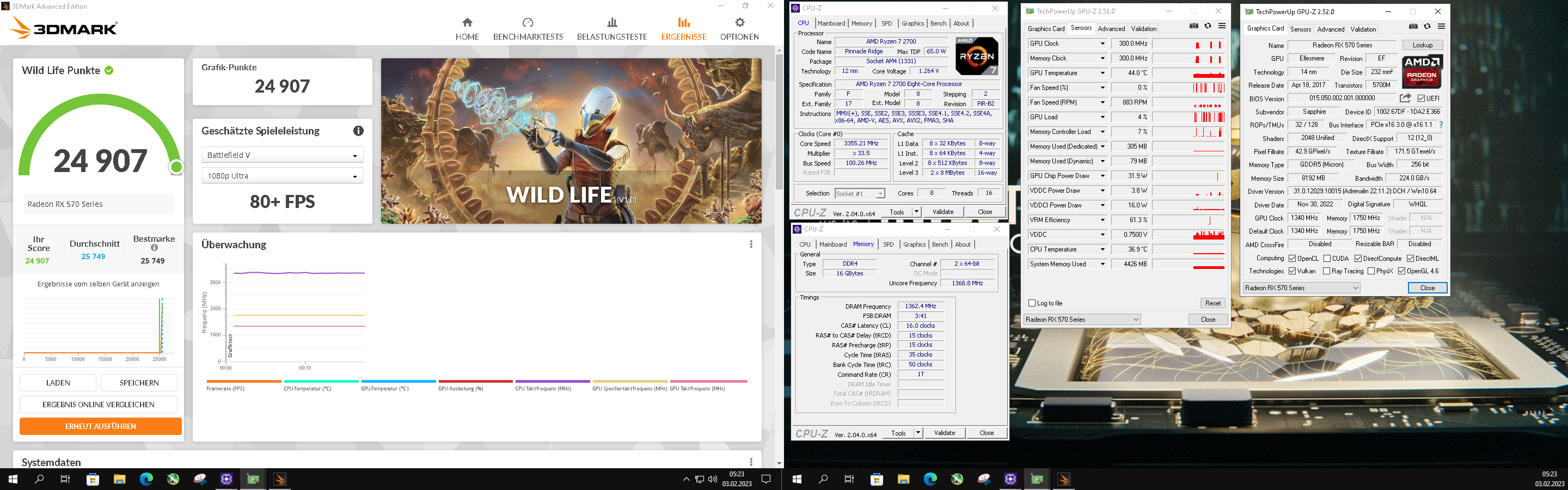Click the Framerate (FPS) orange legend bar

(x=243, y=382)
